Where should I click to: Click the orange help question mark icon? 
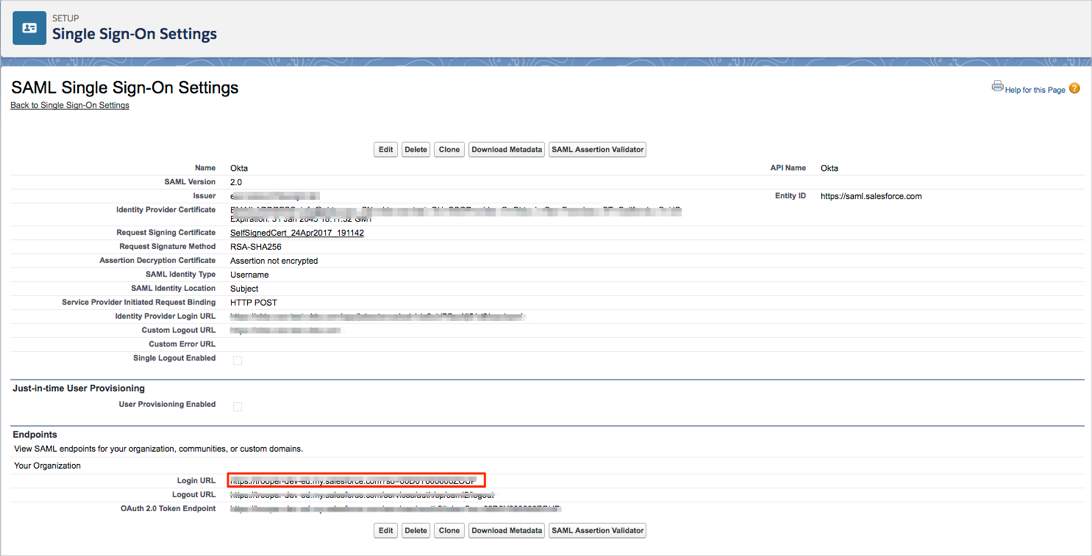pyautogui.click(x=1074, y=89)
